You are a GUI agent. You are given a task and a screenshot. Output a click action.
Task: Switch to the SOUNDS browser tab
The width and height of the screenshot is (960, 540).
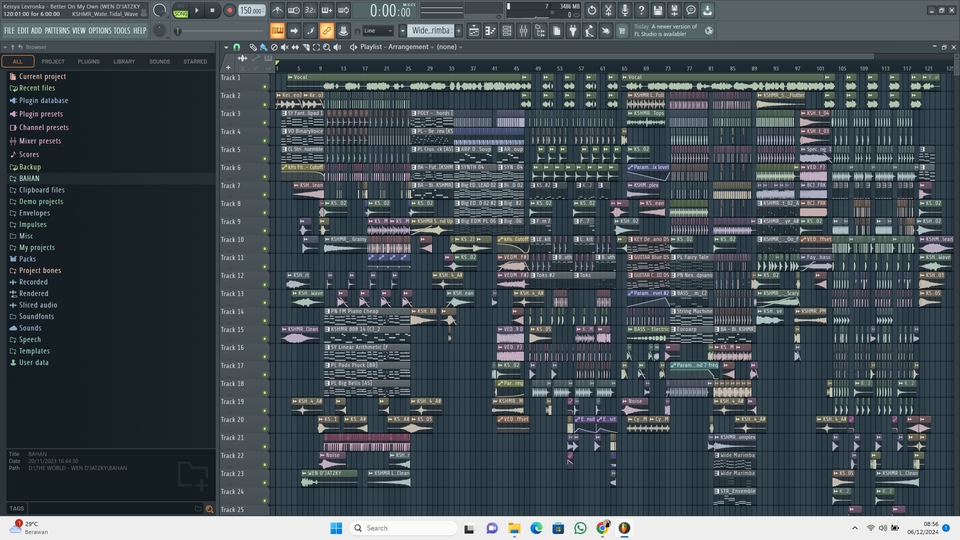click(x=160, y=61)
